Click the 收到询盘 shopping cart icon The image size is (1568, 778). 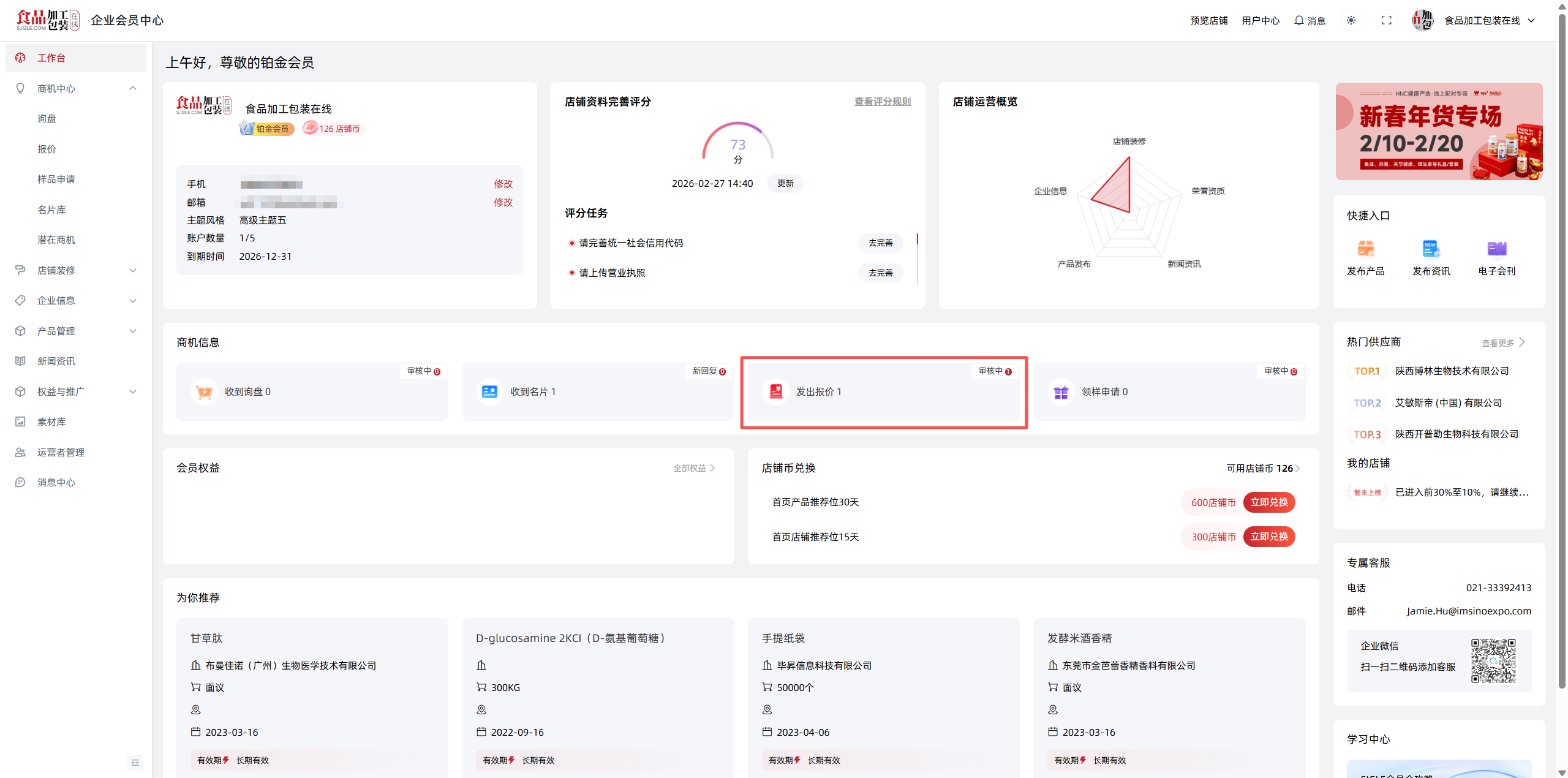(x=204, y=392)
